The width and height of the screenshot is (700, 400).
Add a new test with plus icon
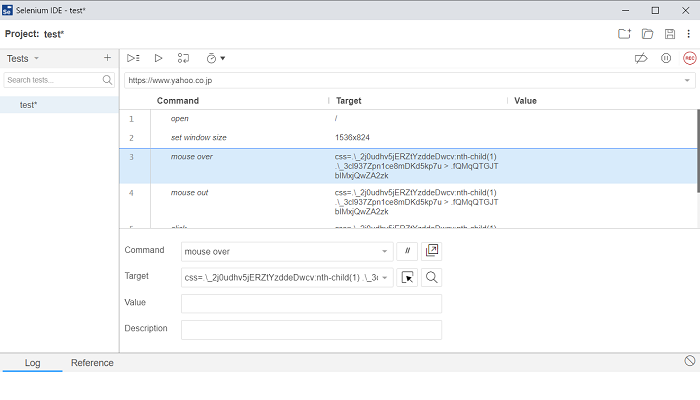tap(107, 58)
